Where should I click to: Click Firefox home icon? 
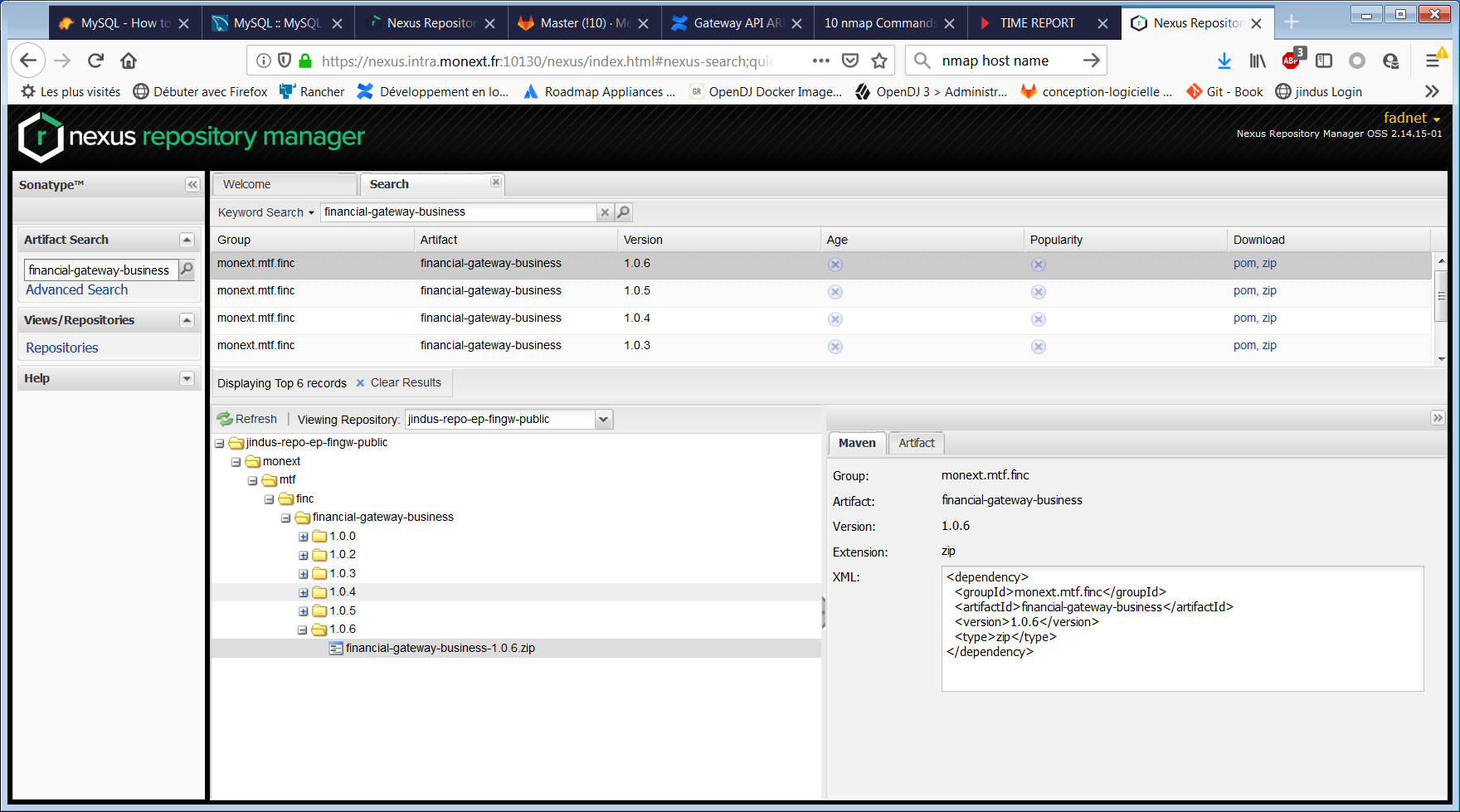click(129, 61)
